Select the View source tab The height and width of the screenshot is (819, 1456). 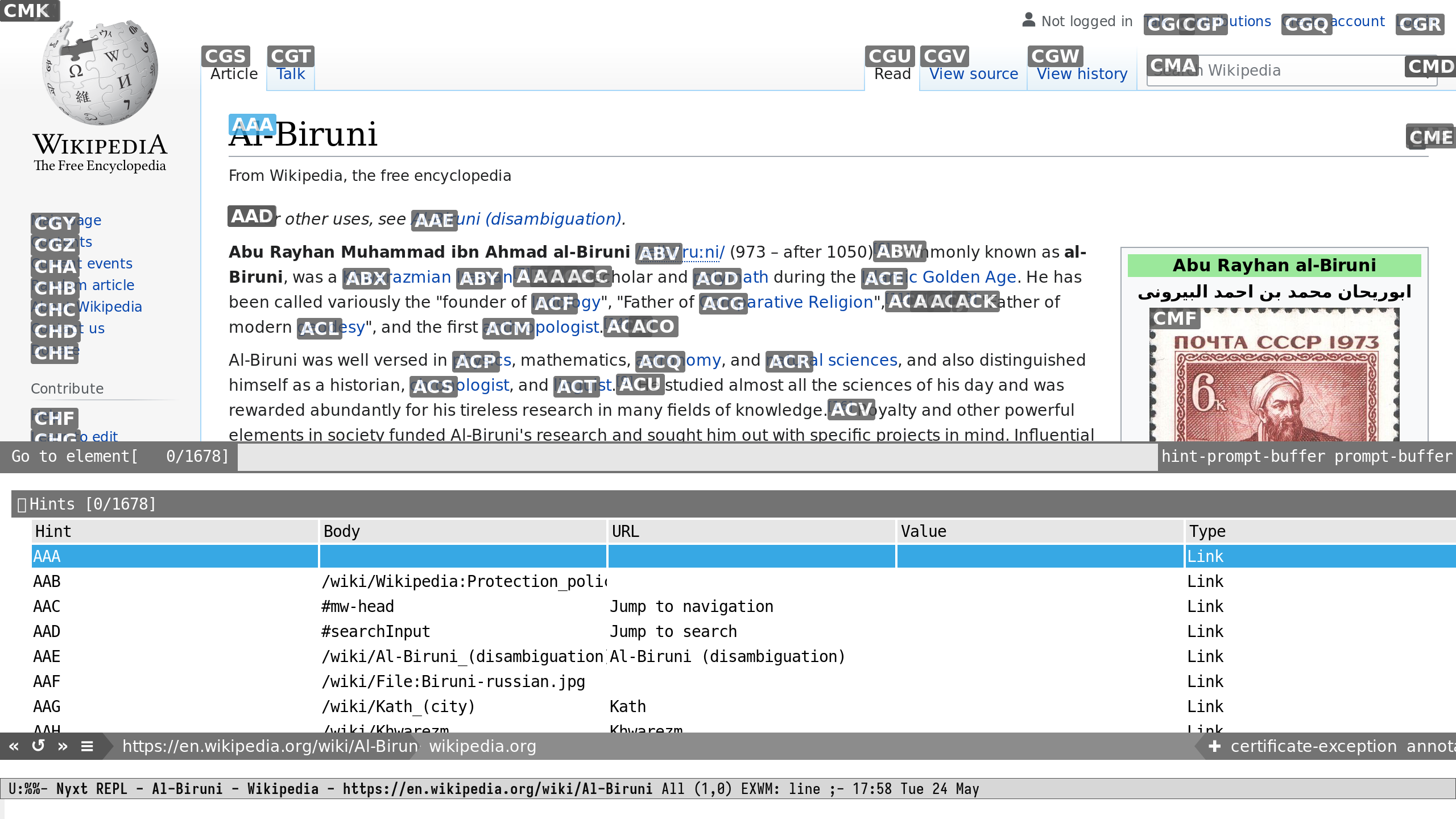973,74
